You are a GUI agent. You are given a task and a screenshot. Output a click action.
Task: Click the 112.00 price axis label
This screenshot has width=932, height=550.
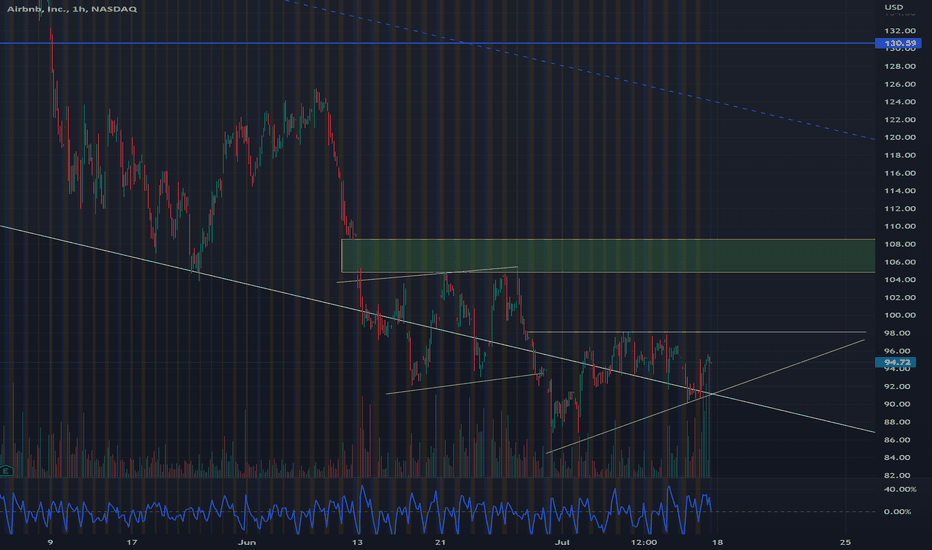(899, 209)
